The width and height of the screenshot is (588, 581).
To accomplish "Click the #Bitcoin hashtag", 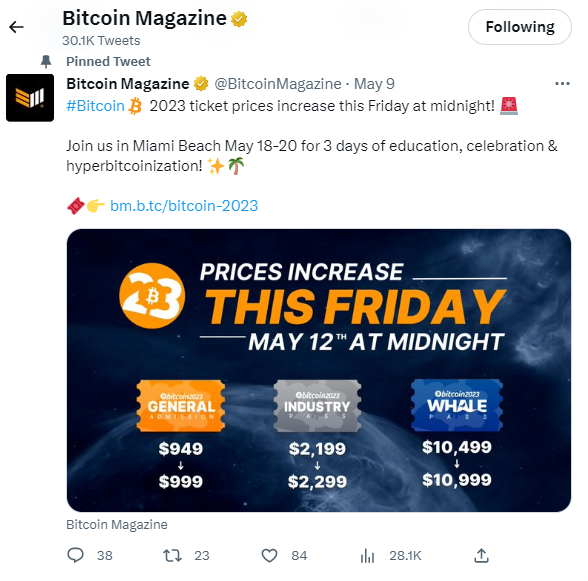I will click(x=95, y=106).
